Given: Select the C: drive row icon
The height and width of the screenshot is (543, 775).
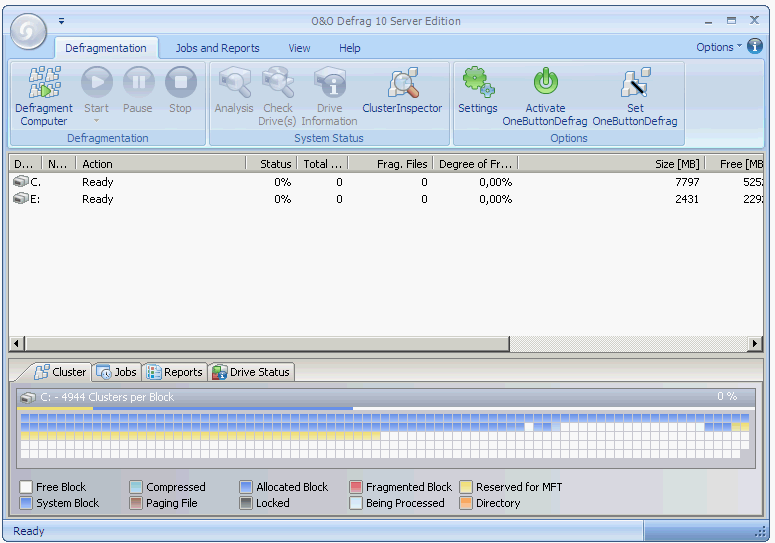Looking at the screenshot, I should [x=21, y=182].
